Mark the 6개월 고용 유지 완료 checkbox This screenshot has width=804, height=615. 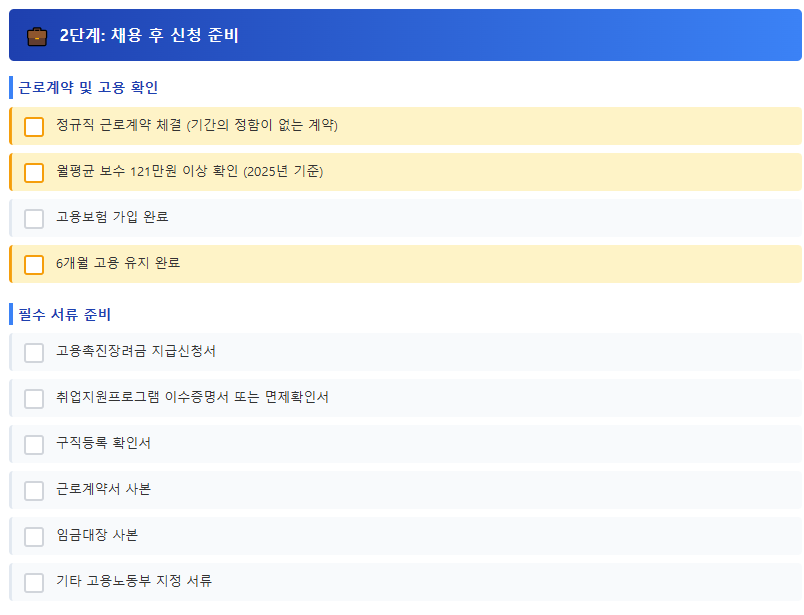tap(34, 265)
